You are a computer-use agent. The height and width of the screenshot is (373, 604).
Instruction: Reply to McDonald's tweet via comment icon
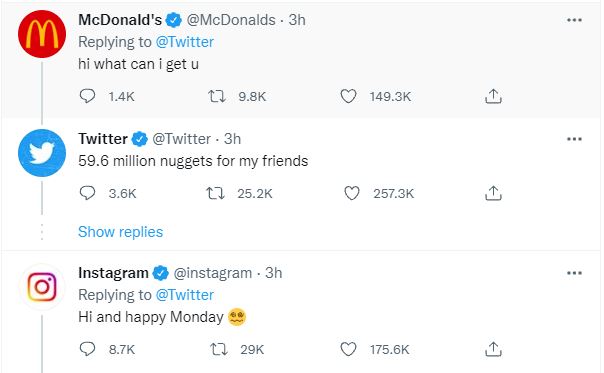[87, 96]
